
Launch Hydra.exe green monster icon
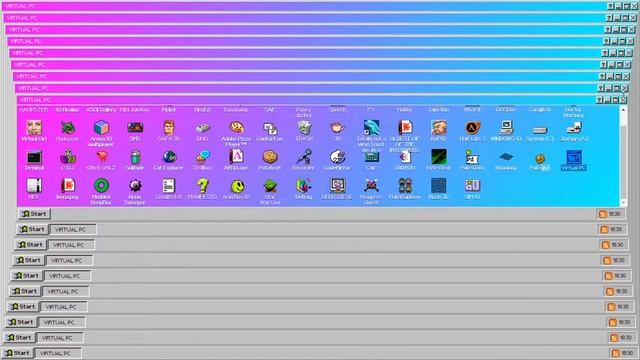coord(68,128)
